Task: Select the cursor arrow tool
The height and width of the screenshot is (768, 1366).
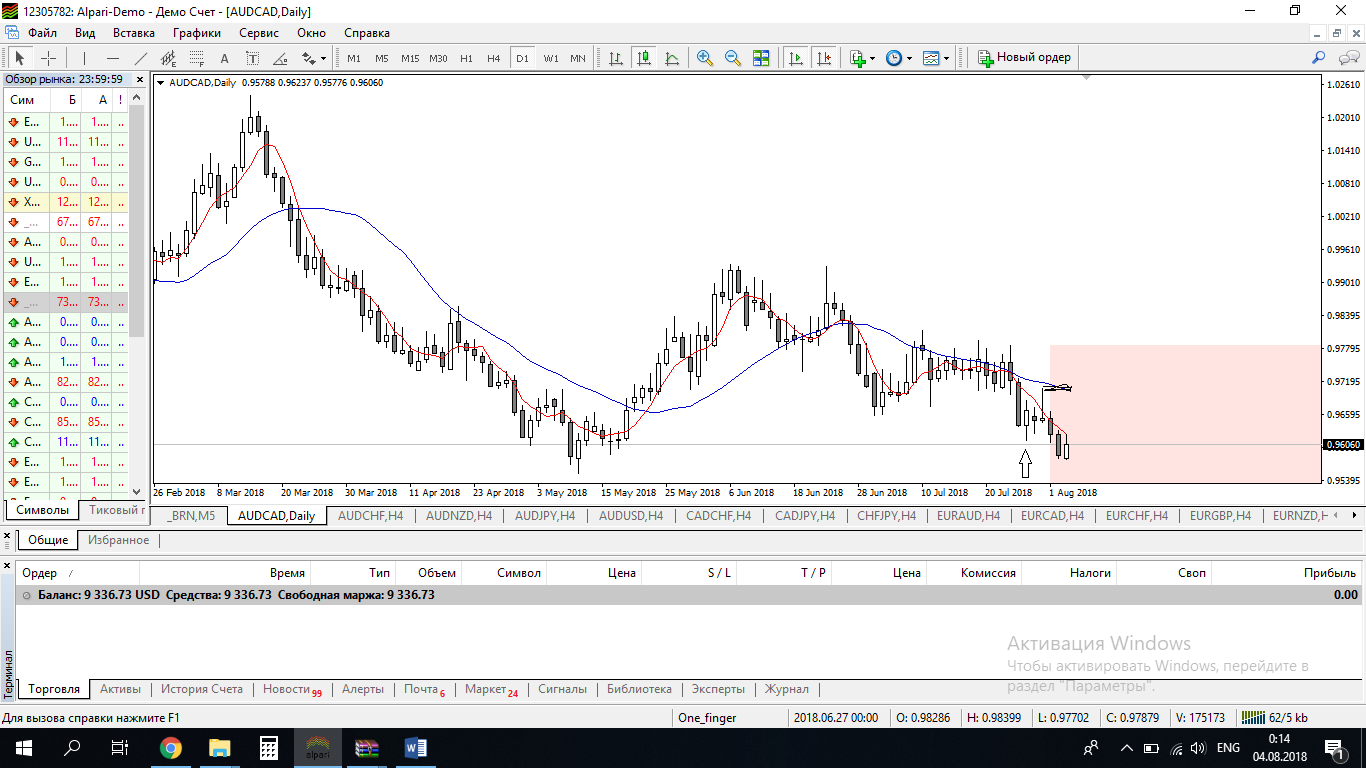Action: pyautogui.click(x=19, y=58)
